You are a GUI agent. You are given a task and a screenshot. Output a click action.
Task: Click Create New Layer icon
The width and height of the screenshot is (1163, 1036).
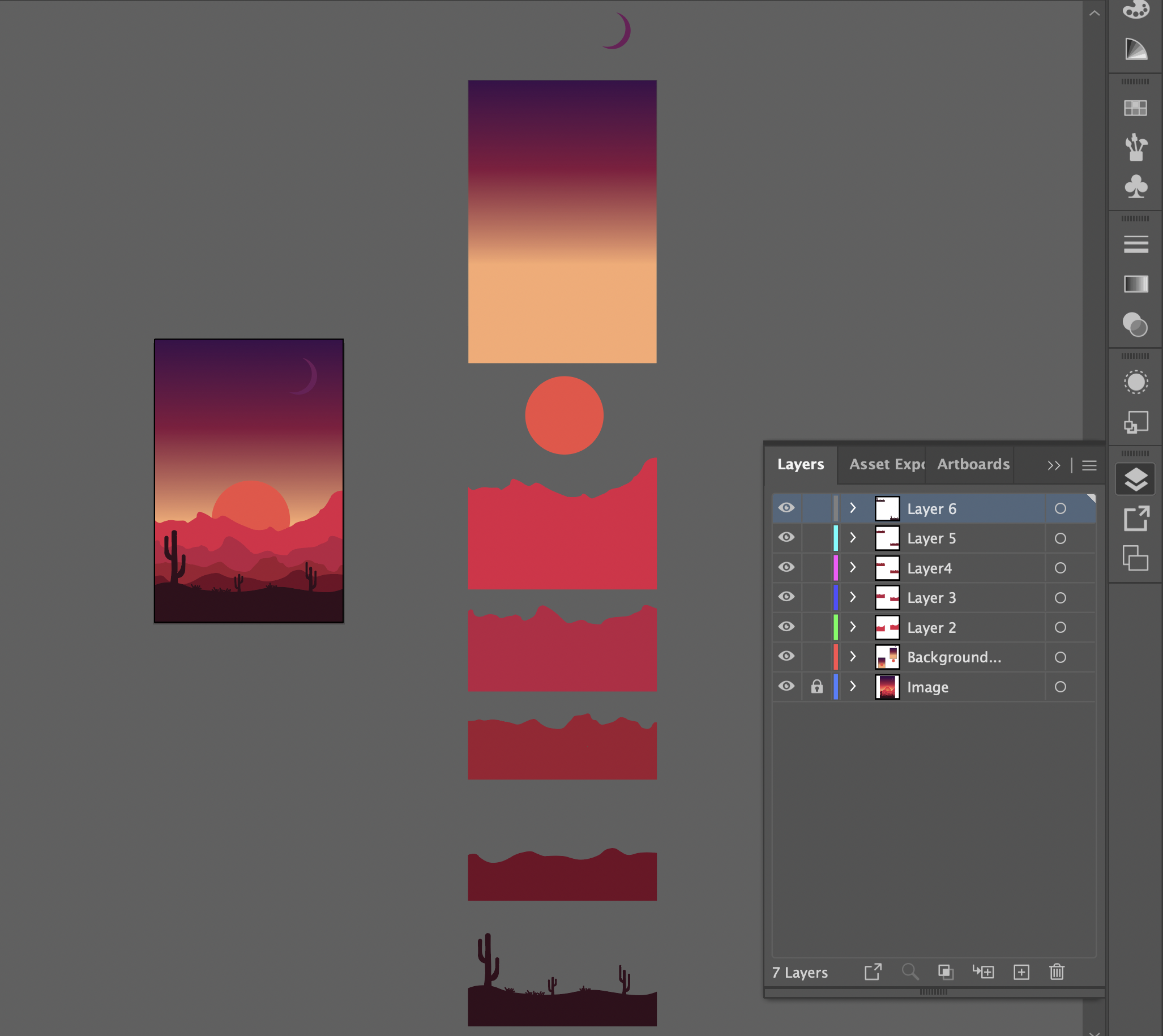point(1021,972)
